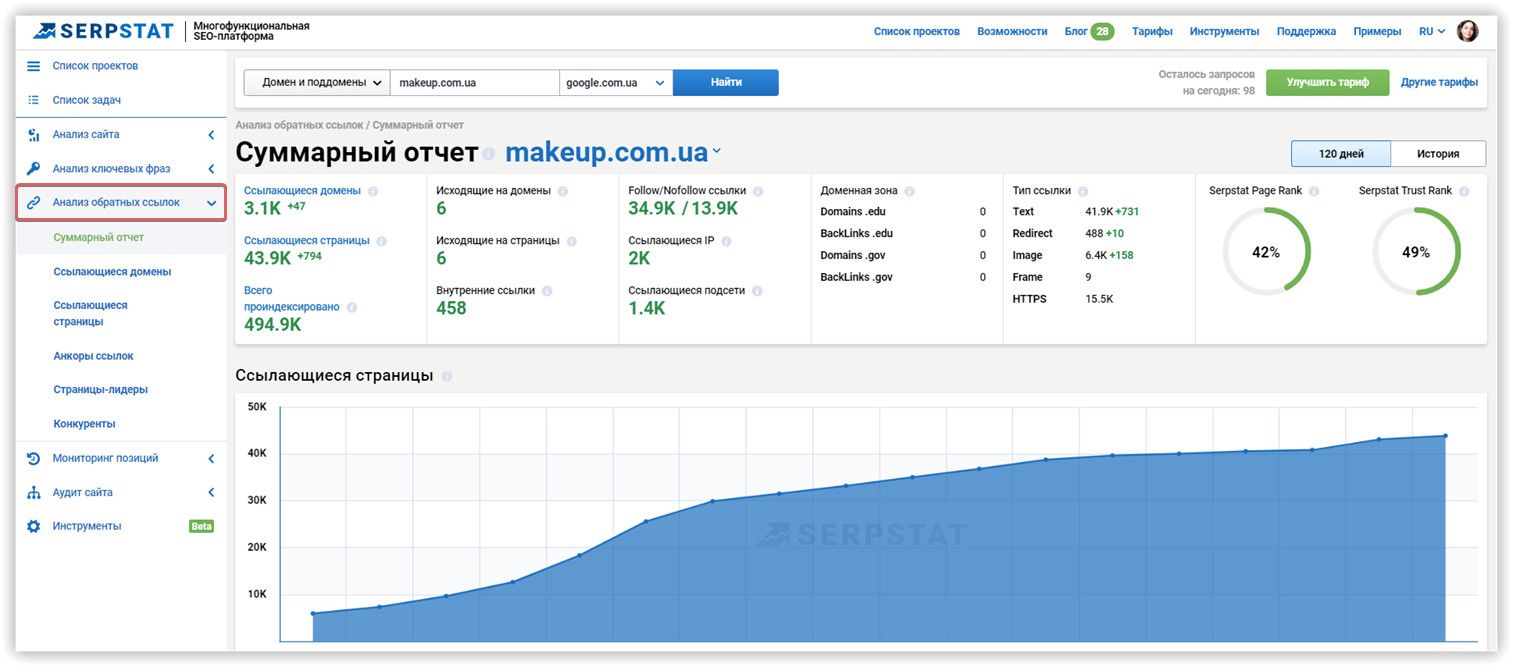Viewport: 1513px width, 667px height.
Task: Select Ссылающиеся страницы in the sidebar
Action: click(91, 313)
